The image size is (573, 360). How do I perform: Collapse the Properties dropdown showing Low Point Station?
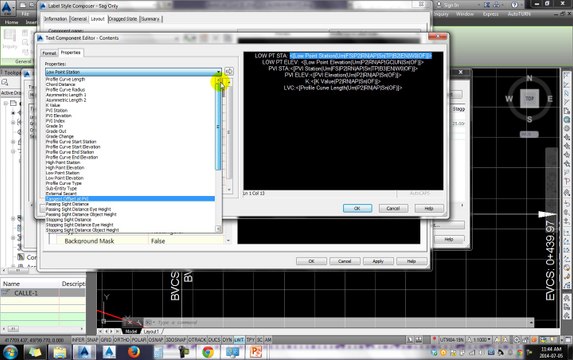218,72
